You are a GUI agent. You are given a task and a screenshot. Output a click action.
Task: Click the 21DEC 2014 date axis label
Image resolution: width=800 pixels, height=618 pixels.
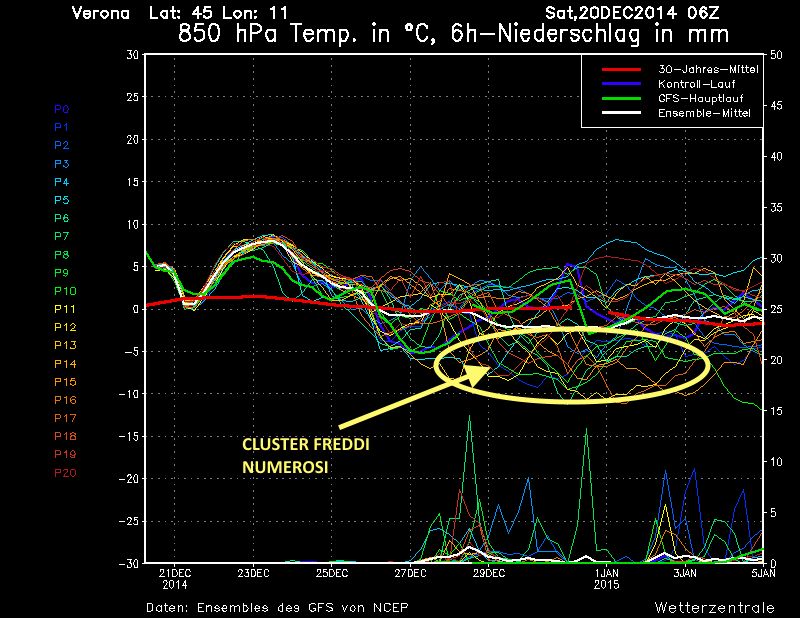(x=175, y=579)
